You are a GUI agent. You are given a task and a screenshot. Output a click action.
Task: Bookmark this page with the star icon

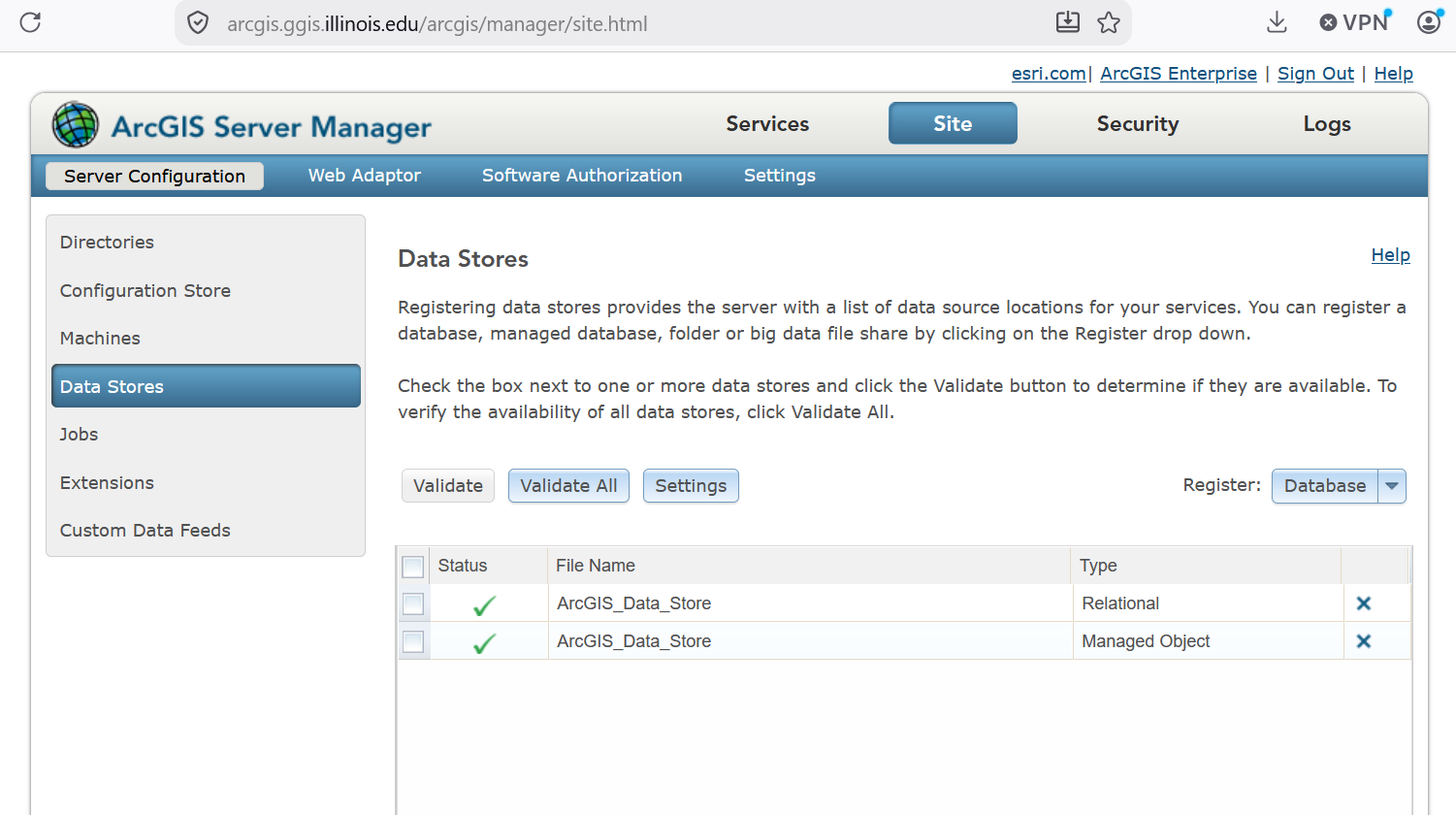click(1109, 22)
